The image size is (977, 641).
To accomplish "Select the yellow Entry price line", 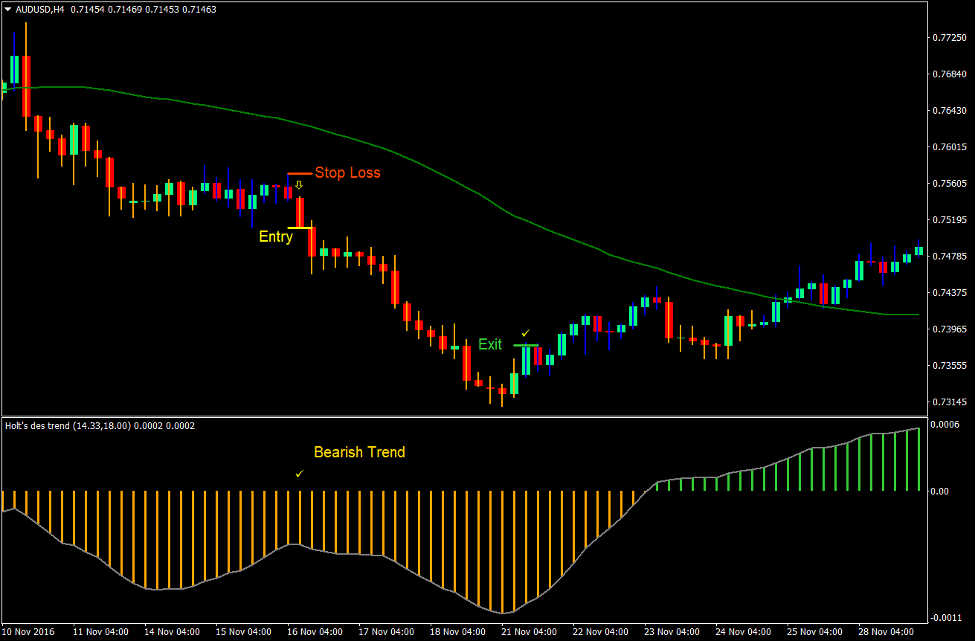I will pos(300,228).
